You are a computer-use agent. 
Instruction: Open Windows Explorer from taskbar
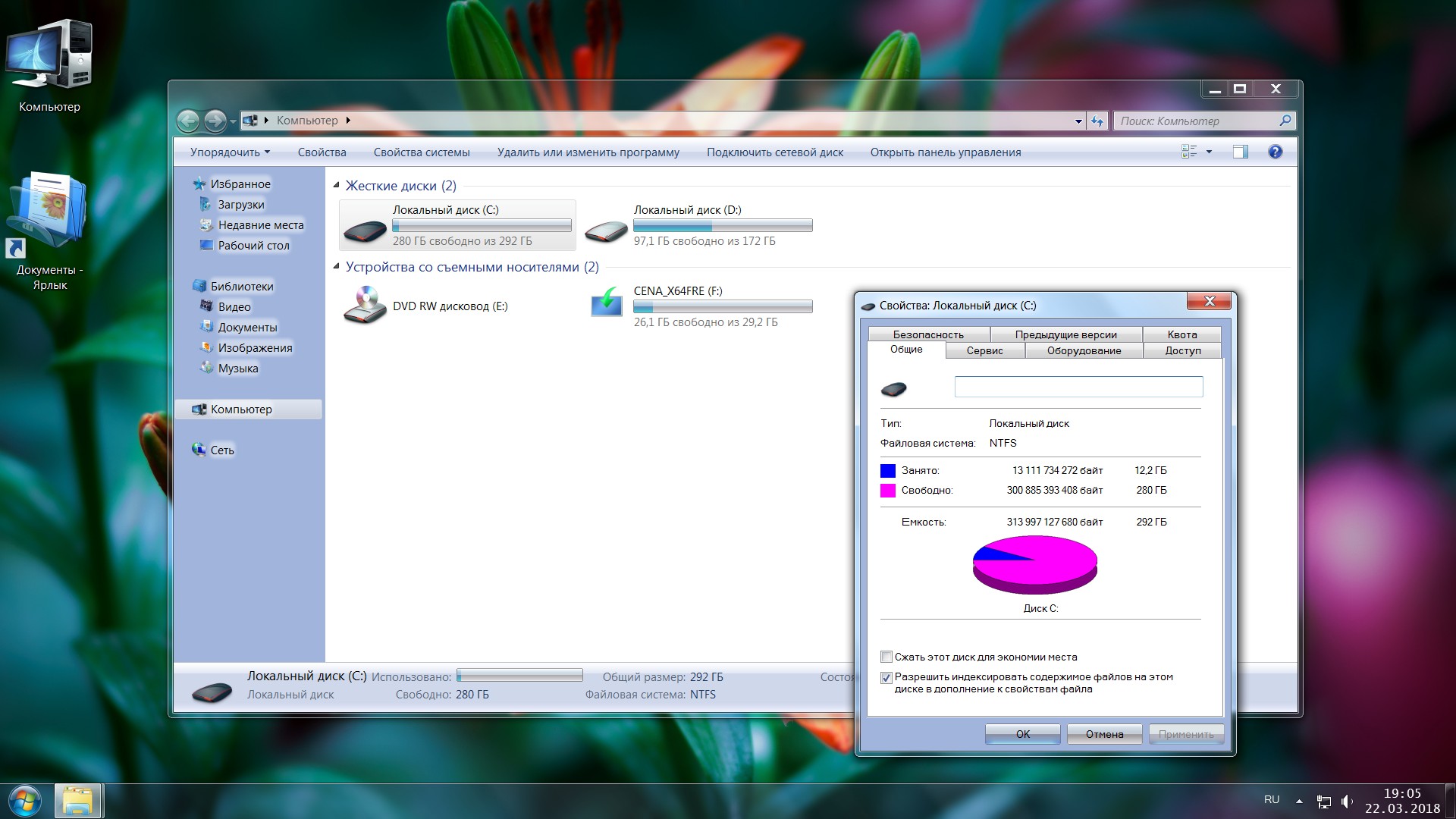coord(77,801)
